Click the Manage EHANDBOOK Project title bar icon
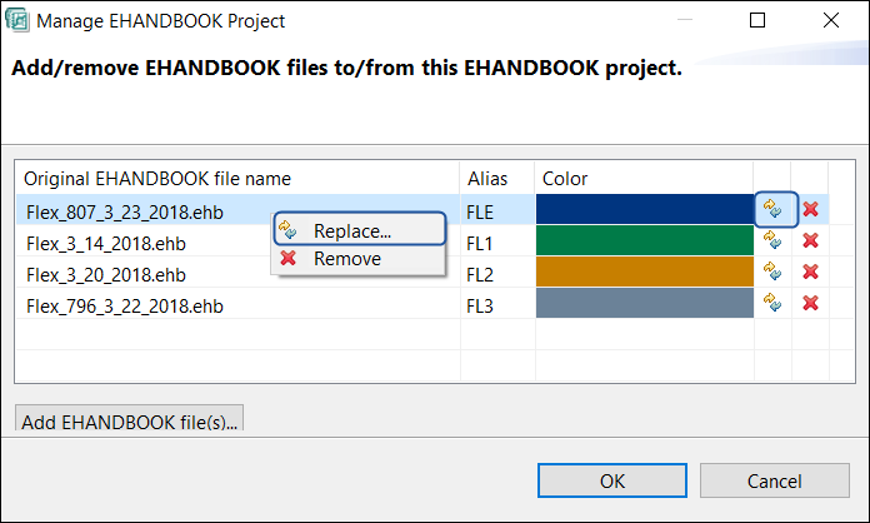Screen dimensions: 870x523 coord(17,20)
